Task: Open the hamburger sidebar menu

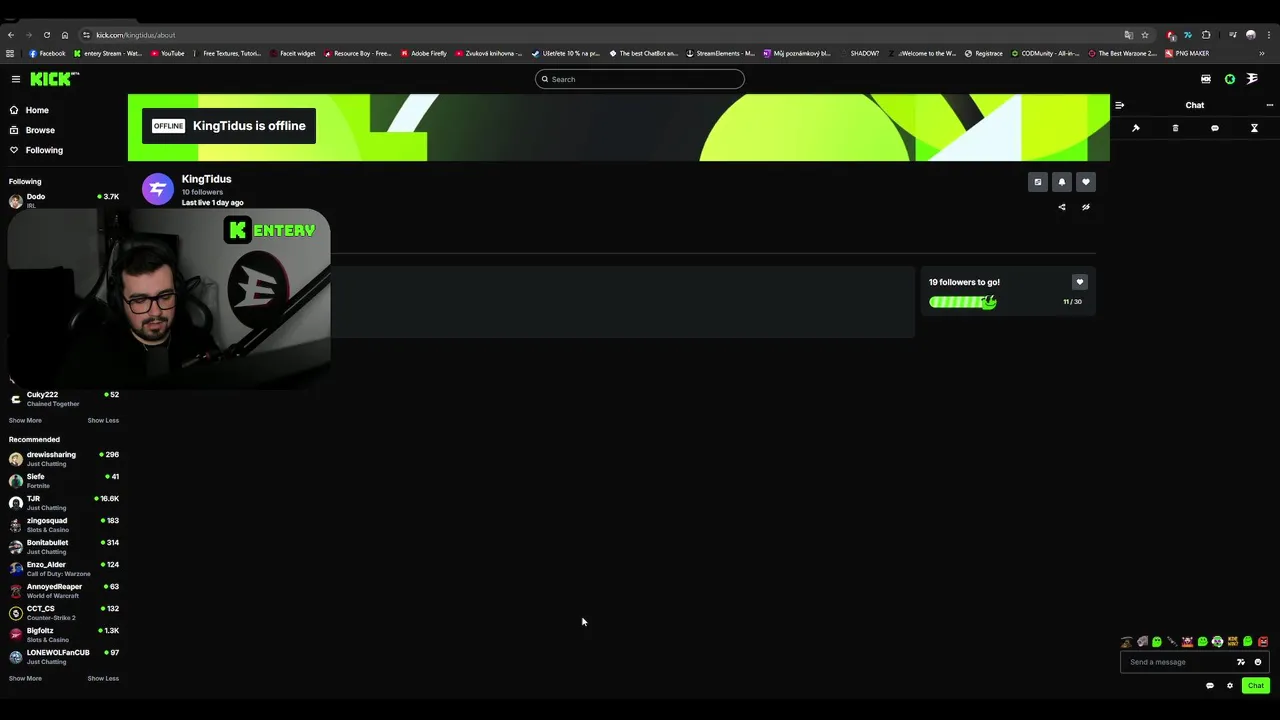Action: pyautogui.click(x=16, y=79)
